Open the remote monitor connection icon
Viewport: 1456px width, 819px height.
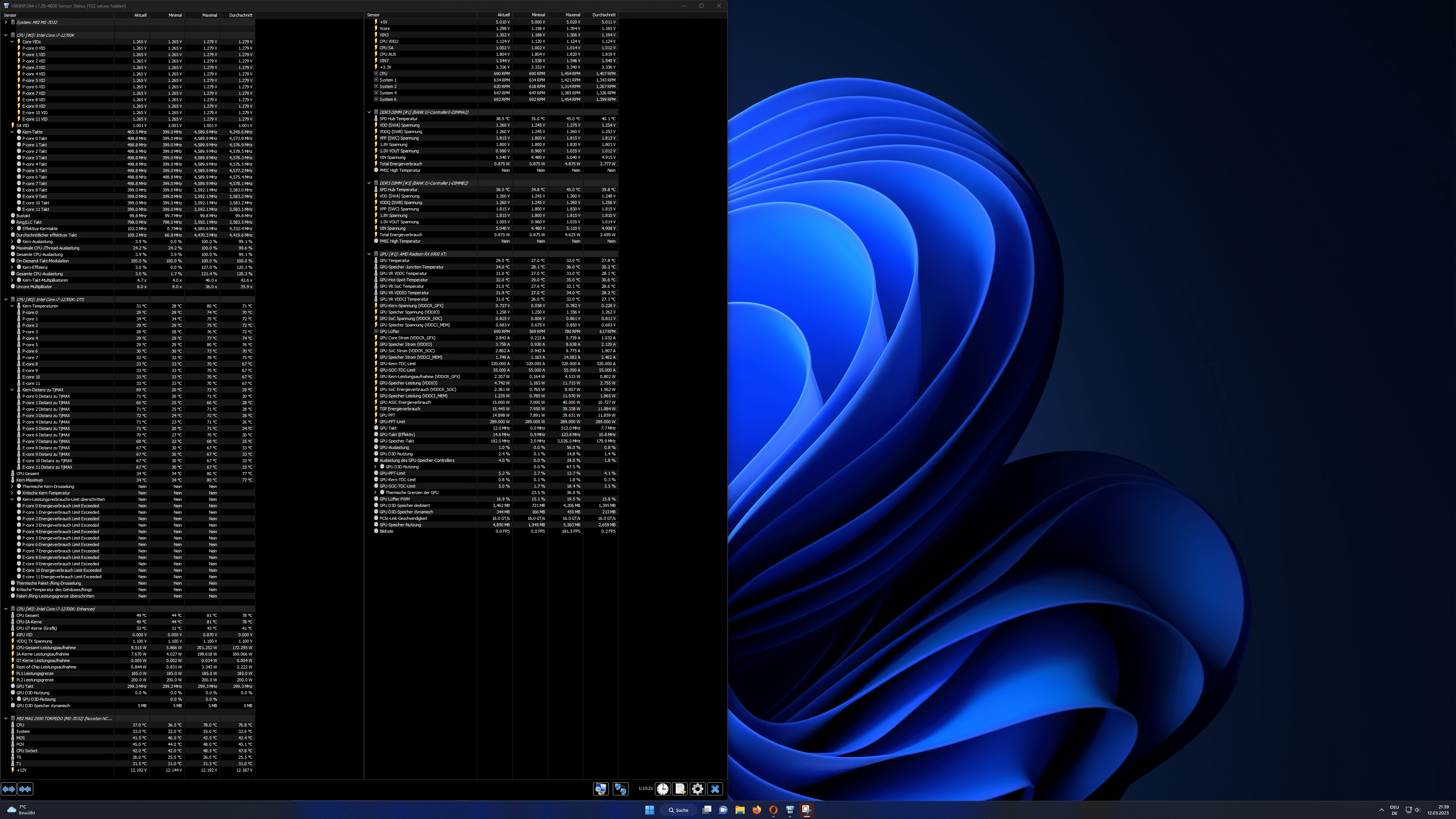click(601, 789)
